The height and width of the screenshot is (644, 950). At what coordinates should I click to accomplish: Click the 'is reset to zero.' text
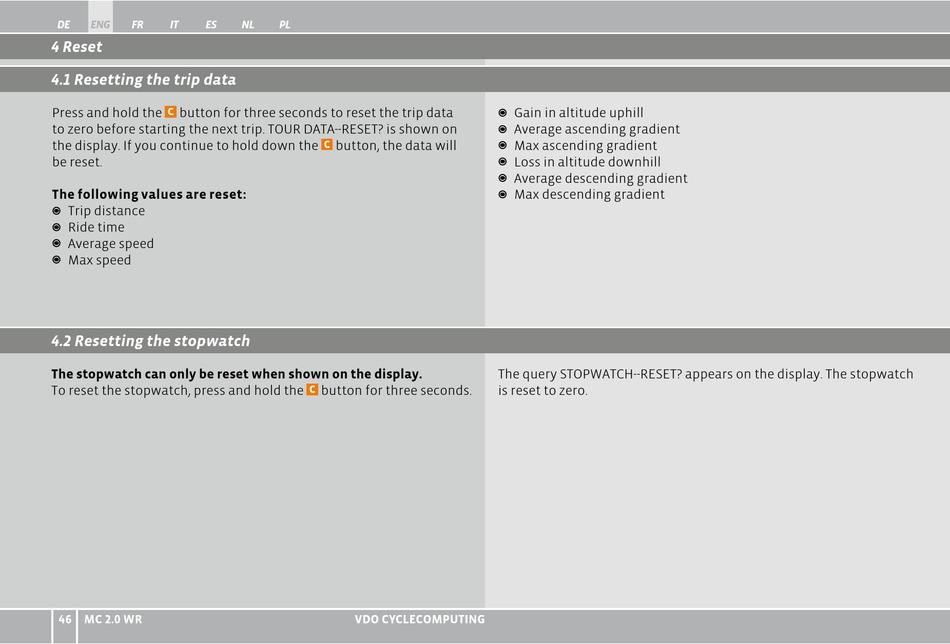coord(542,390)
